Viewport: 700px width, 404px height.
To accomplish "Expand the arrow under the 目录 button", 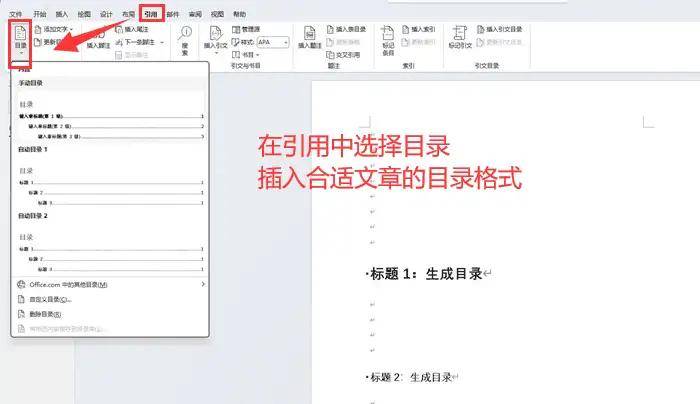I will (x=21, y=53).
